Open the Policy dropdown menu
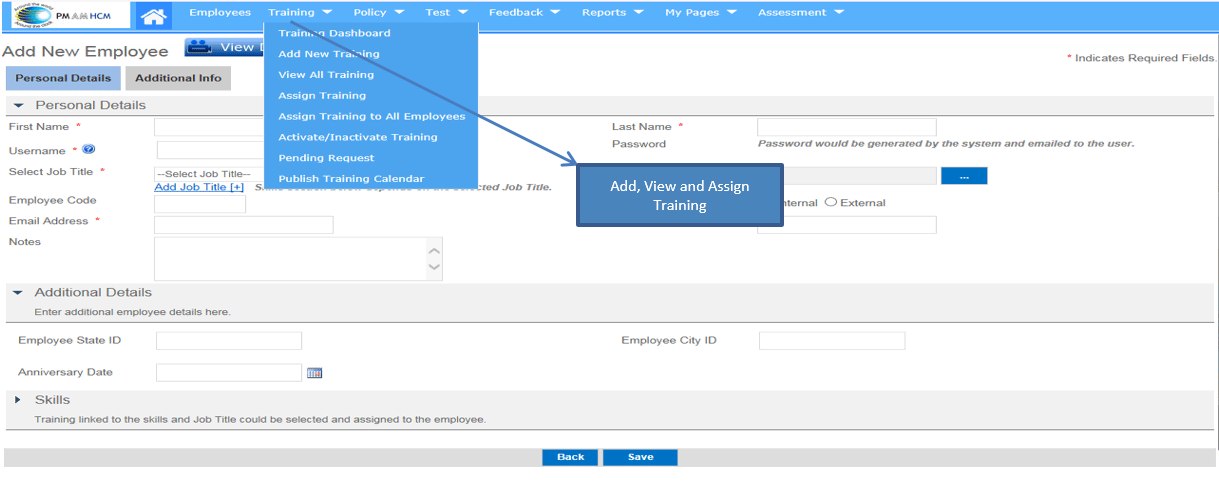Image resolution: width=1219 pixels, height=485 pixels. tap(379, 13)
